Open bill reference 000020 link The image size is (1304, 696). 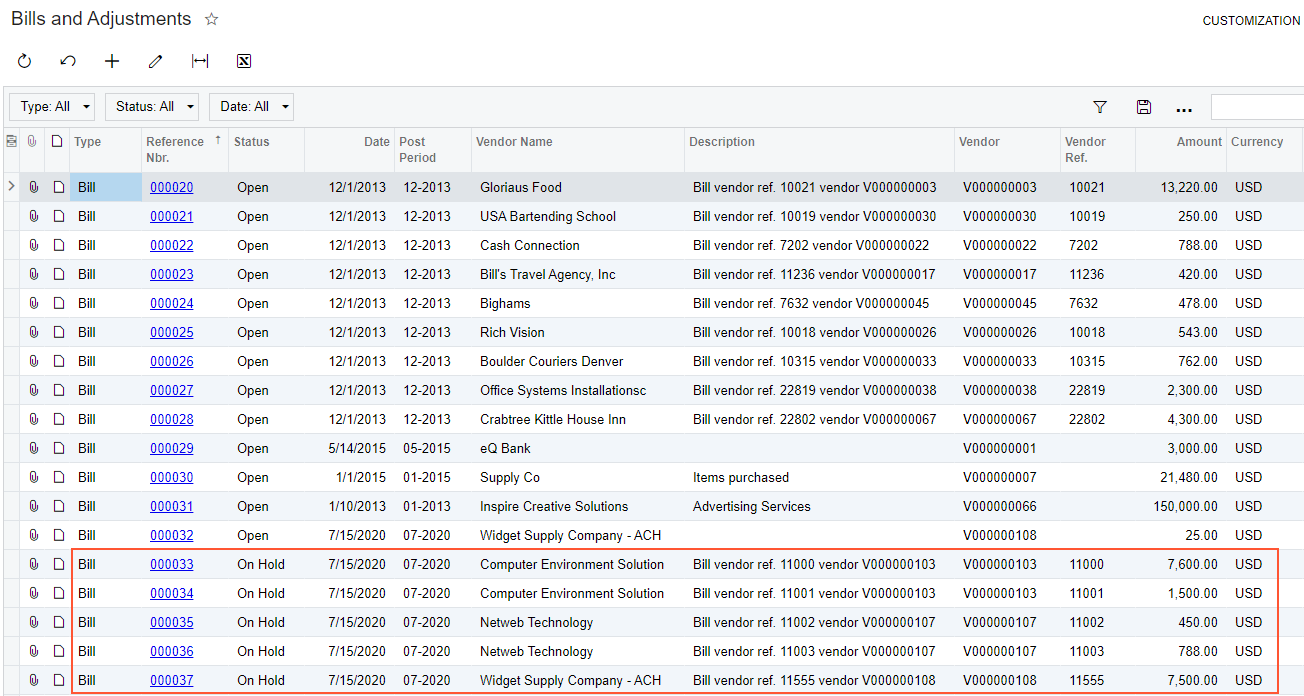172,187
